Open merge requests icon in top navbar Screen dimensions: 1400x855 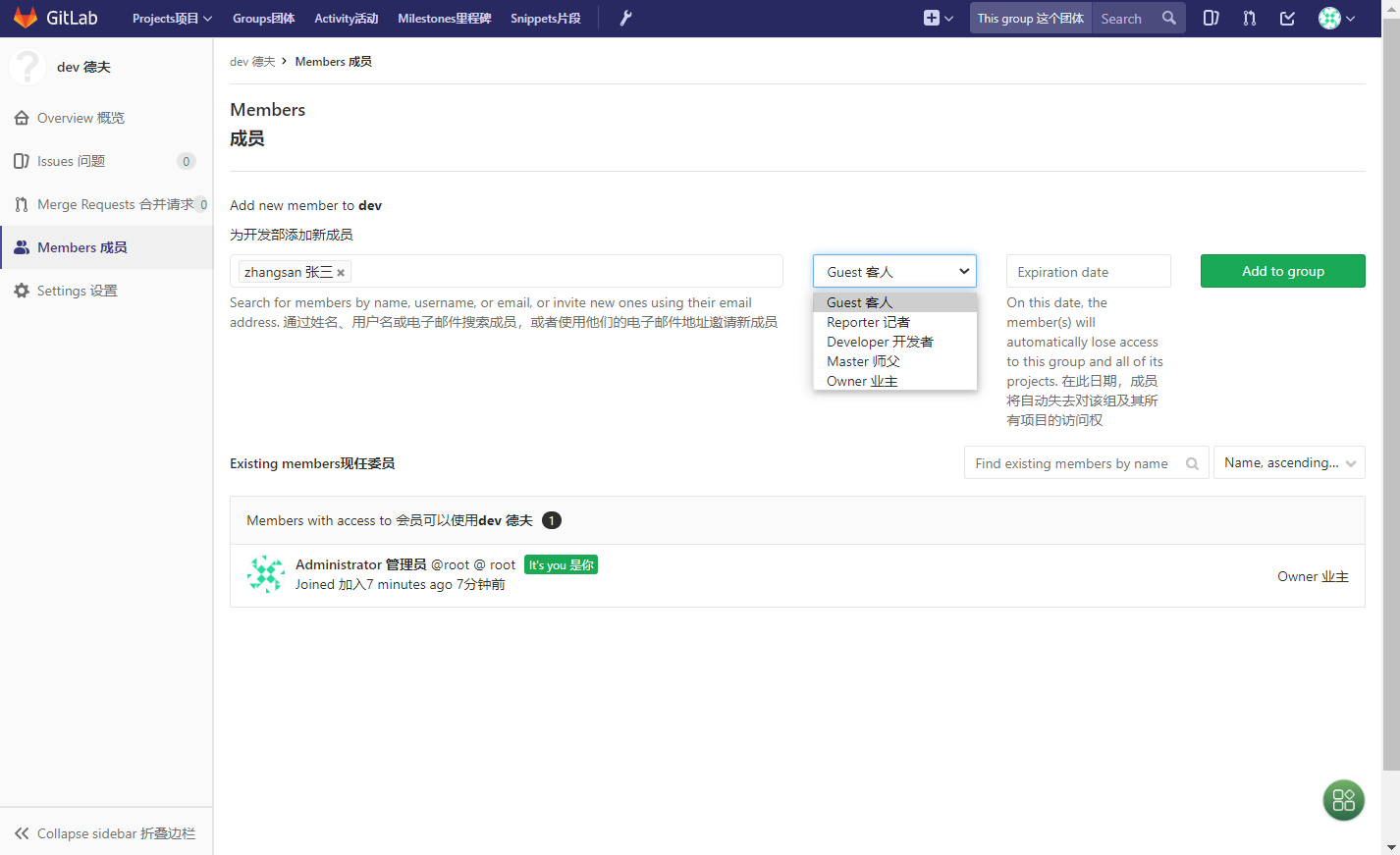coord(1249,18)
